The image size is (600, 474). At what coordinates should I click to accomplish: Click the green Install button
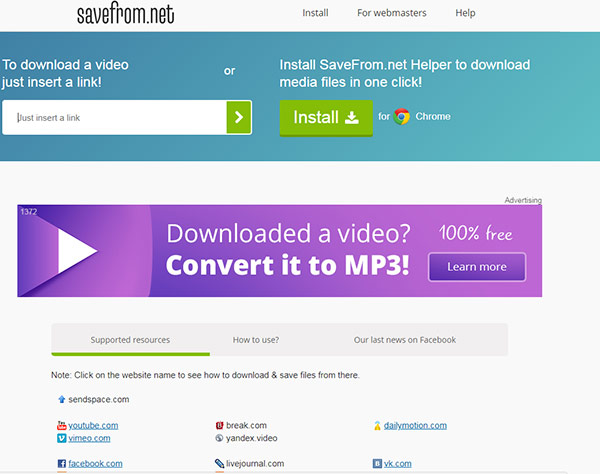click(326, 117)
